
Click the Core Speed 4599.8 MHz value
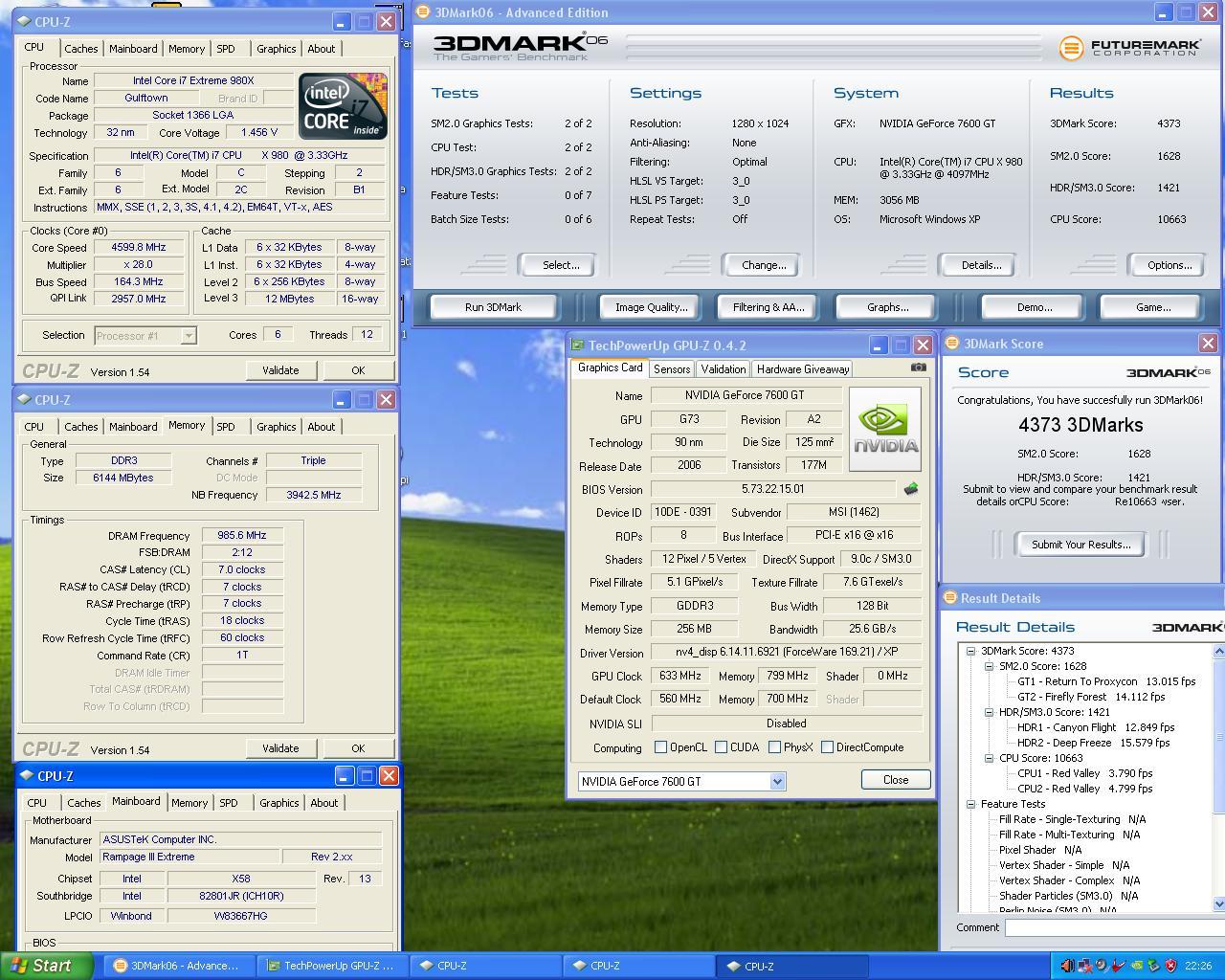139,247
